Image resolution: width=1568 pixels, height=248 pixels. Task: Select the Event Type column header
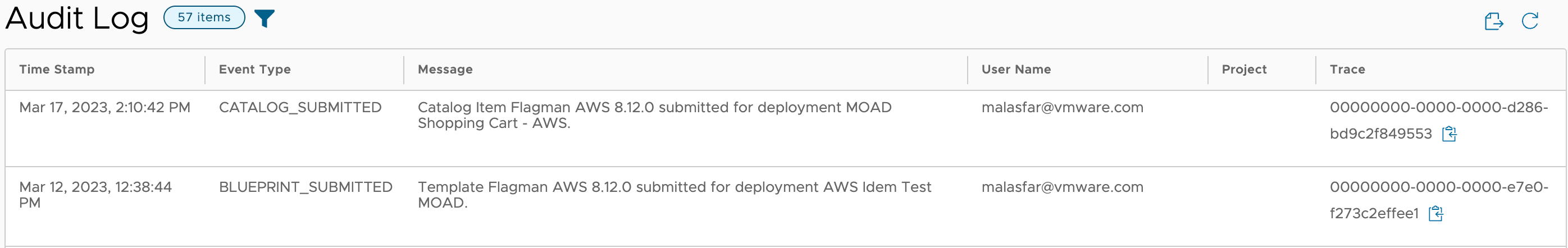[x=254, y=70]
